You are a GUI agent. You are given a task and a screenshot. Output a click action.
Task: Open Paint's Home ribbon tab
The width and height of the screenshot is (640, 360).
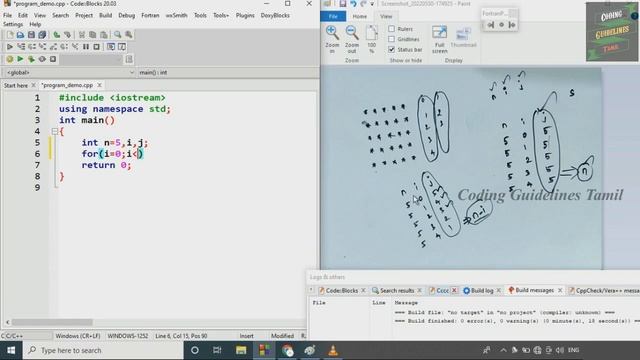coord(360,16)
